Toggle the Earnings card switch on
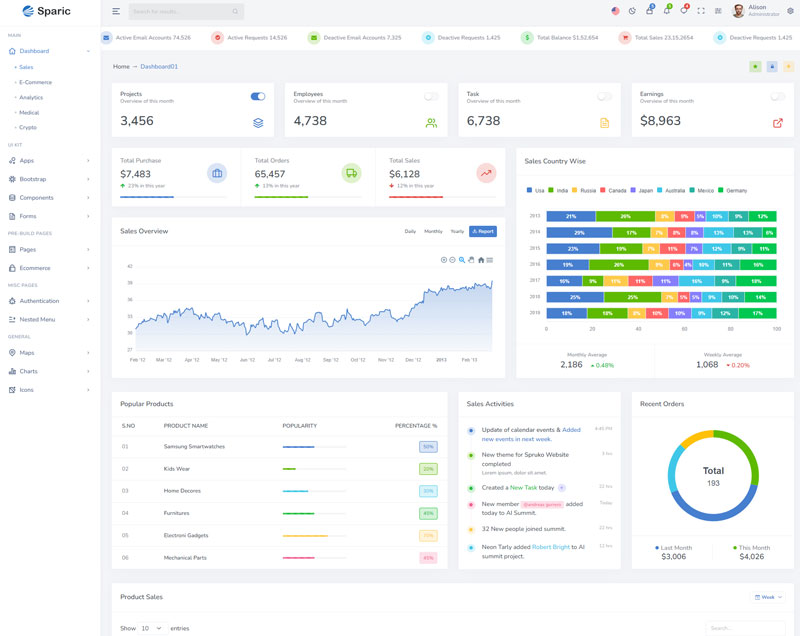This screenshot has width=800, height=636. click(x=777, y=97)
